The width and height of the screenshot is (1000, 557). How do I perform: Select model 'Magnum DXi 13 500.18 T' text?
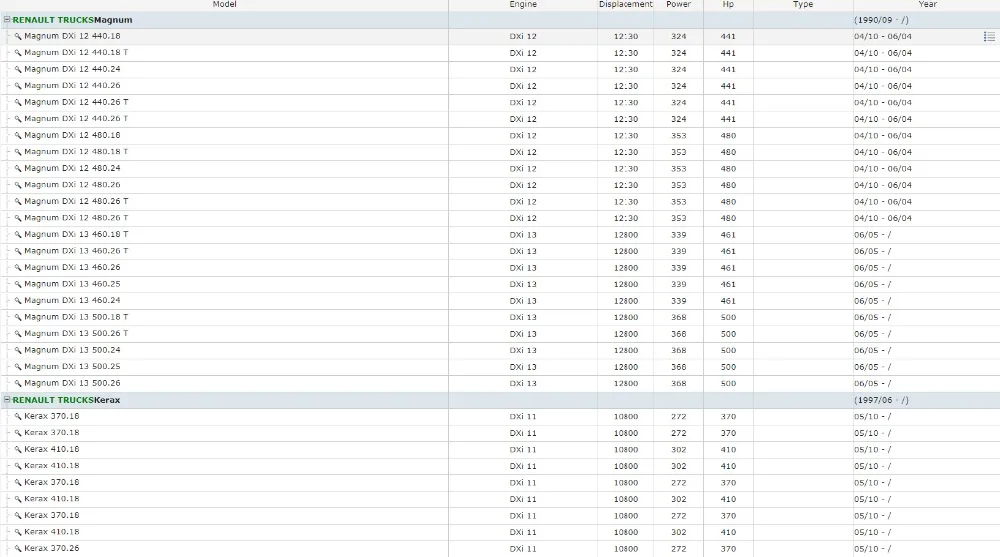tap(76, 317)
